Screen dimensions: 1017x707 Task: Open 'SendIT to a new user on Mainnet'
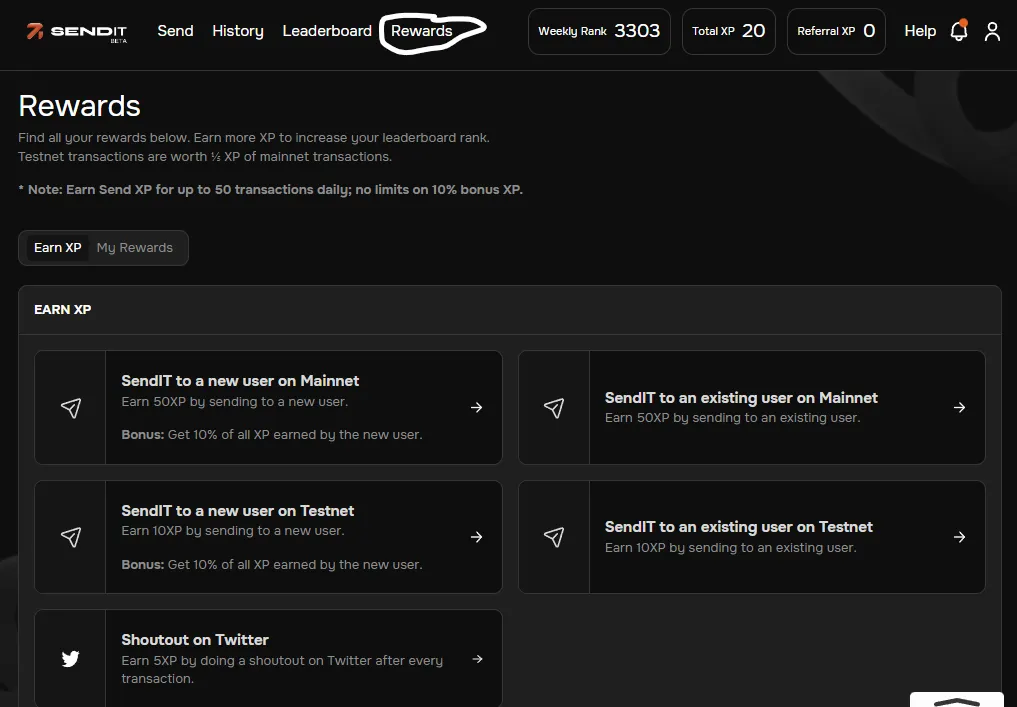click(x=240, y=381)
